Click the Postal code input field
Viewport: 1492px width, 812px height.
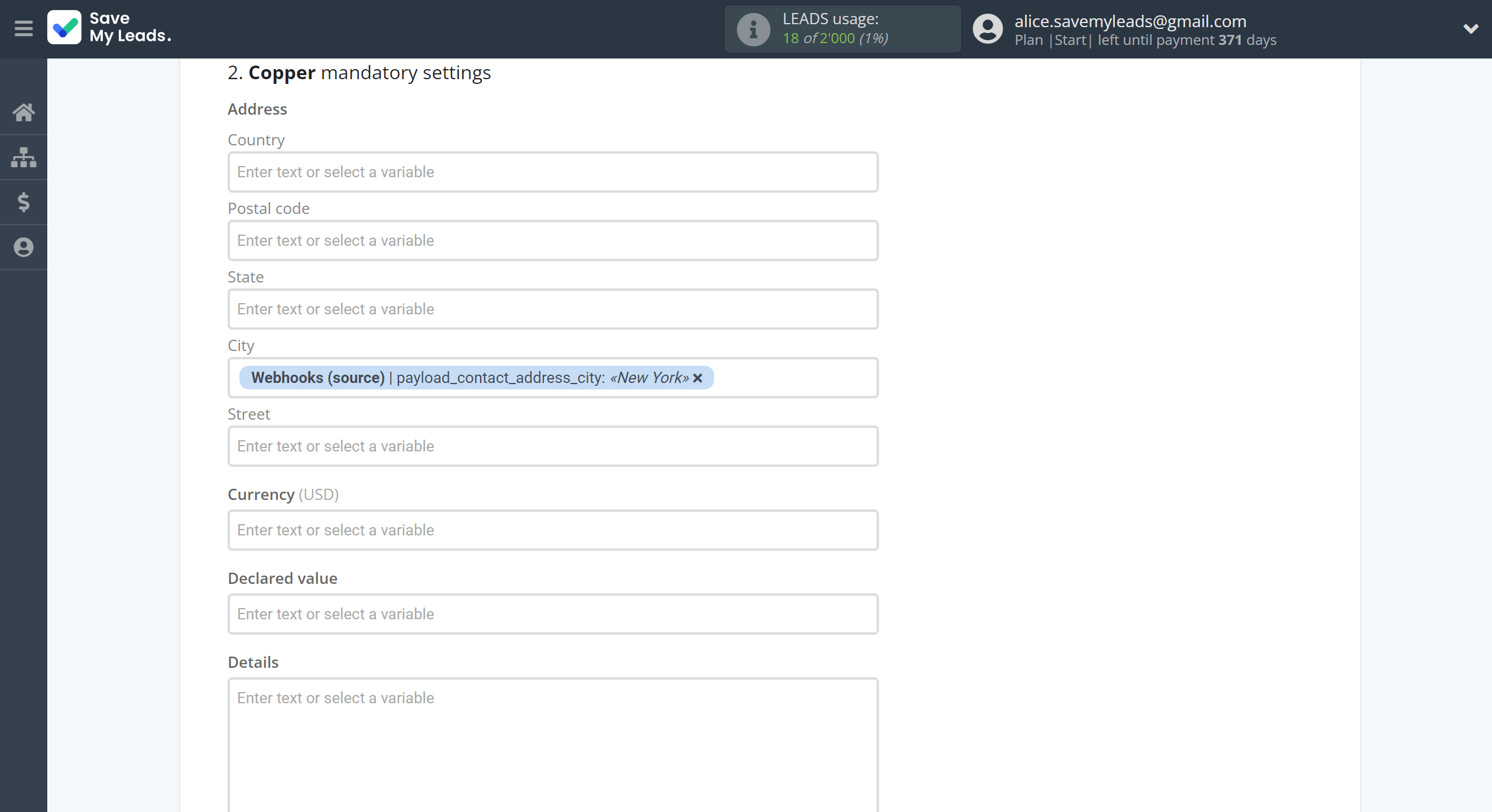pyautogui.click(x=553, y=240)
